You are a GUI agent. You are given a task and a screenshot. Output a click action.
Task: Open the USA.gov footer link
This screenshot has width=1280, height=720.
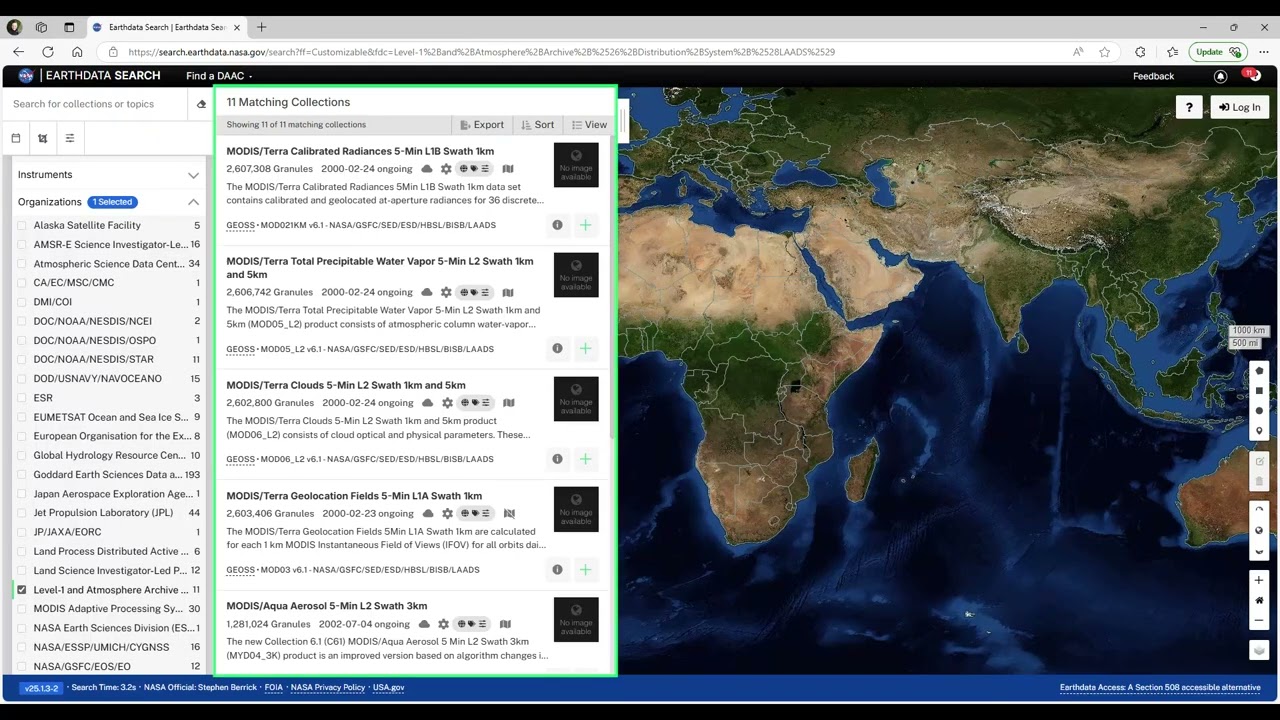pos(388,688)
